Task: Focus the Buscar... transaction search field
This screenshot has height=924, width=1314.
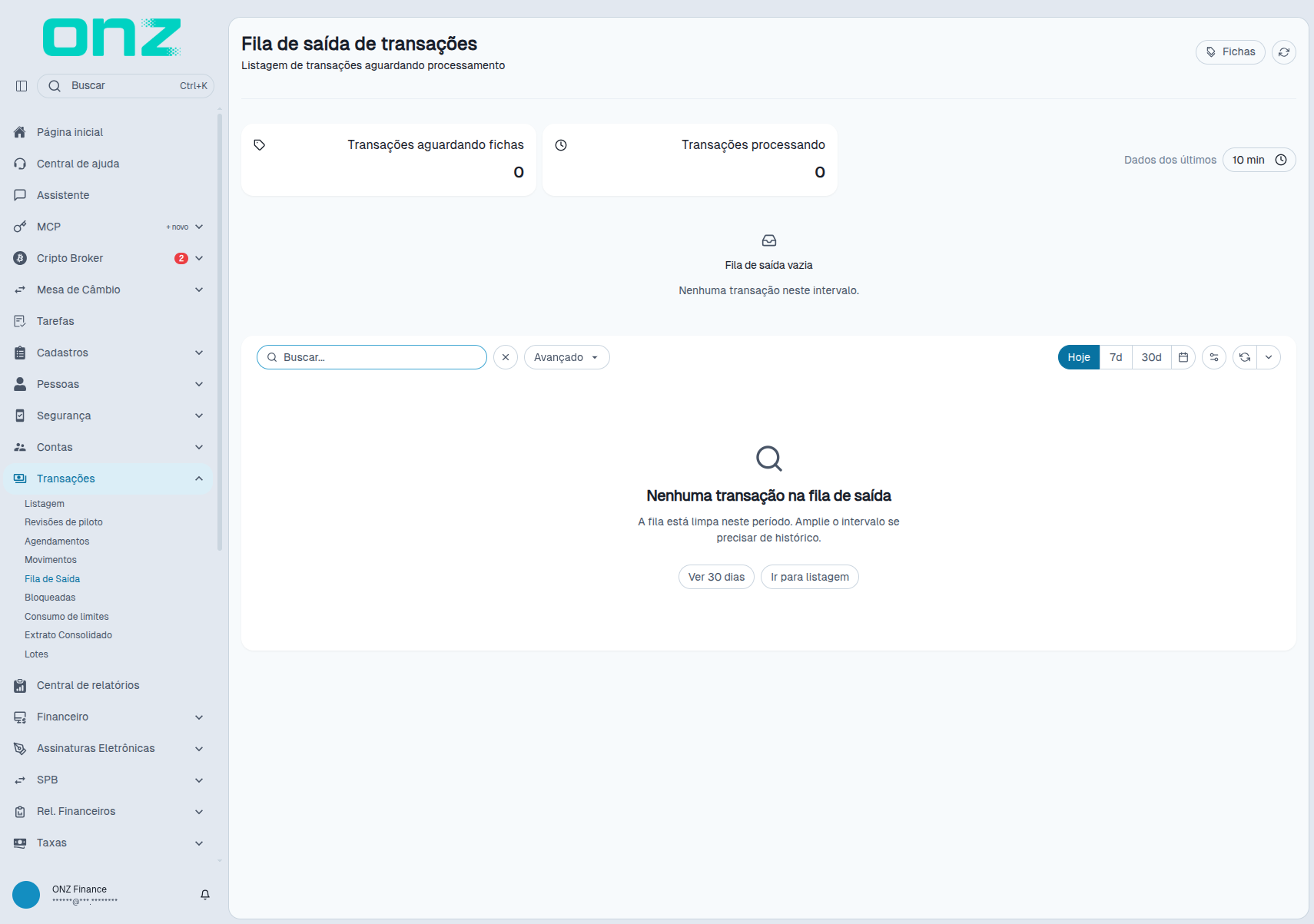Action: coord(372,357)
